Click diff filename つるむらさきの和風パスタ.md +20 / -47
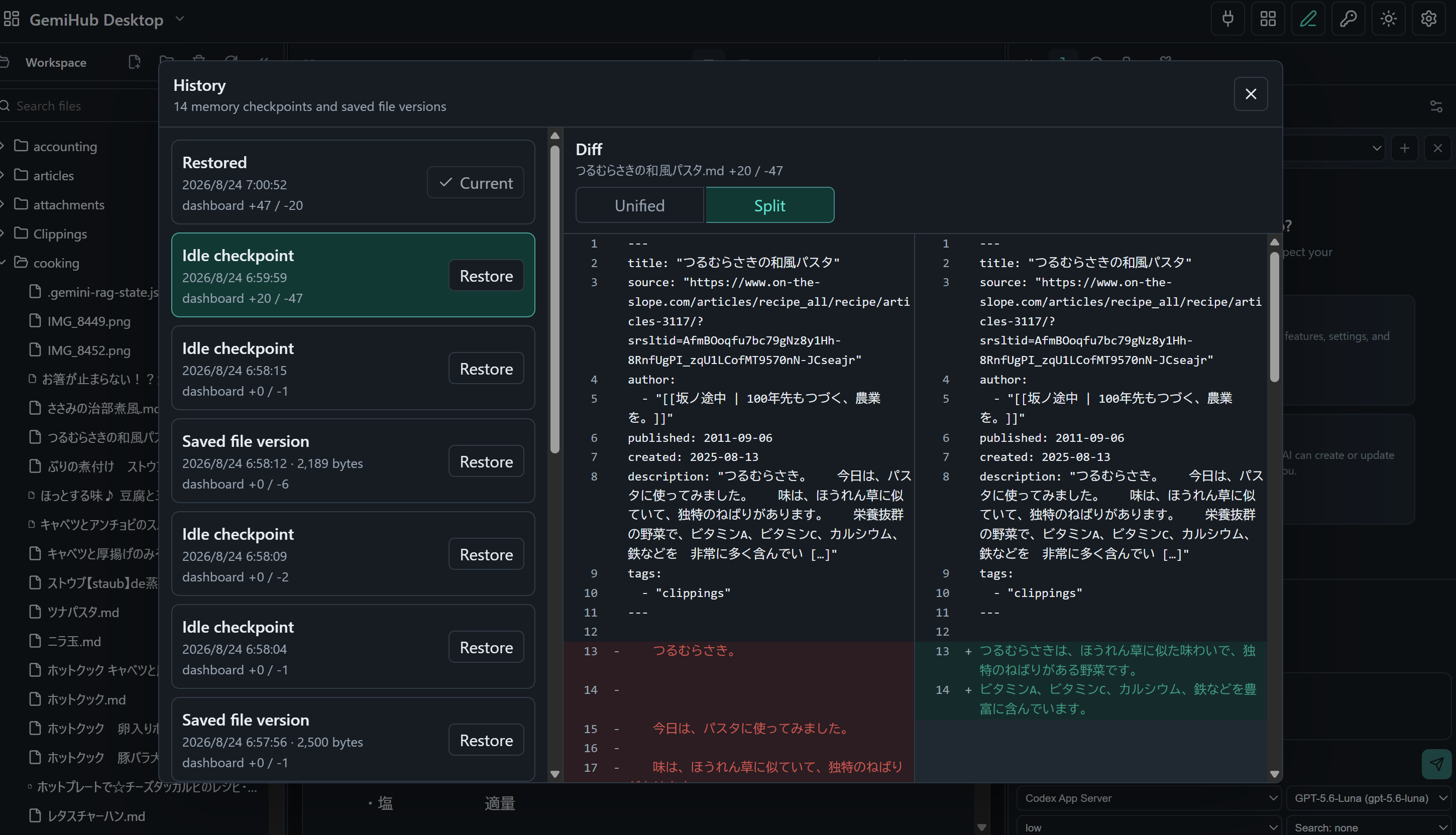Image resolution: width=1456 pixels, height=835 pixels. click(x=679, y=170)
